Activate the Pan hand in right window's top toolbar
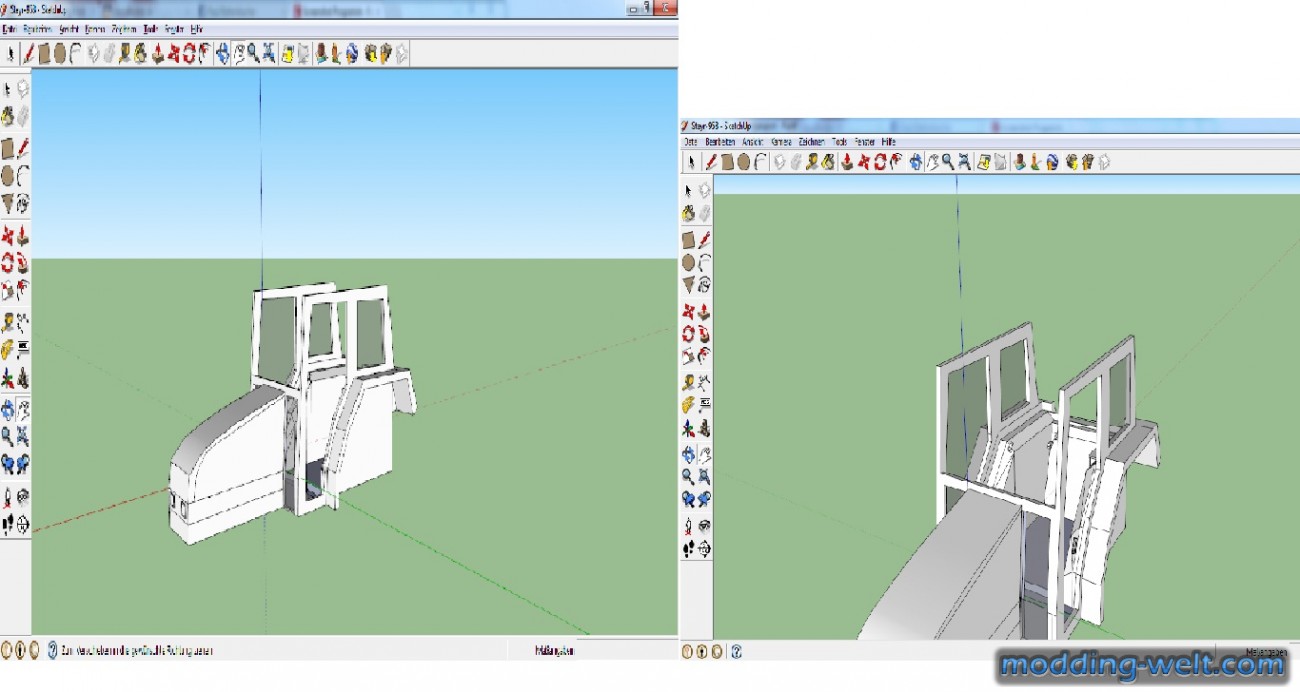Viewport: 1300px width, 692px height. click(932, 162)
